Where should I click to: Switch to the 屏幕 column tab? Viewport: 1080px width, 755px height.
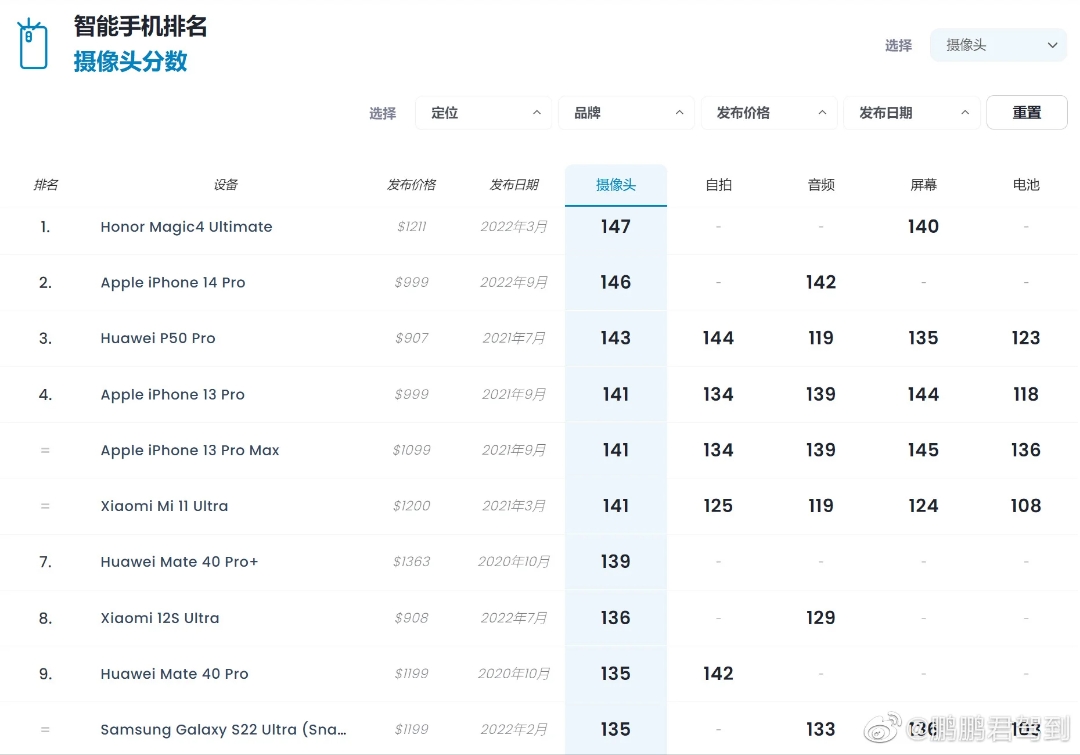pos(923,185)
